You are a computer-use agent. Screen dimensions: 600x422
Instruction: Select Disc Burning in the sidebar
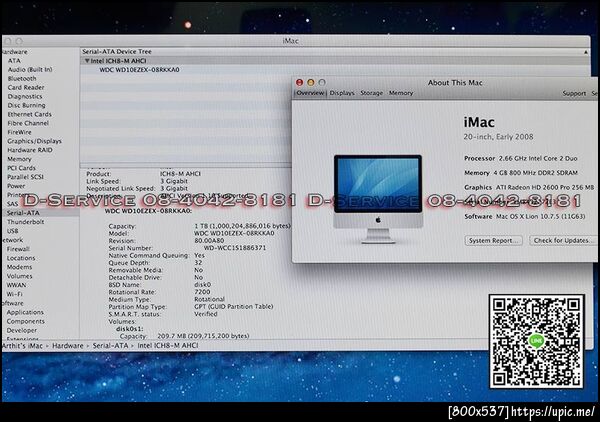(x=26, y=105)
